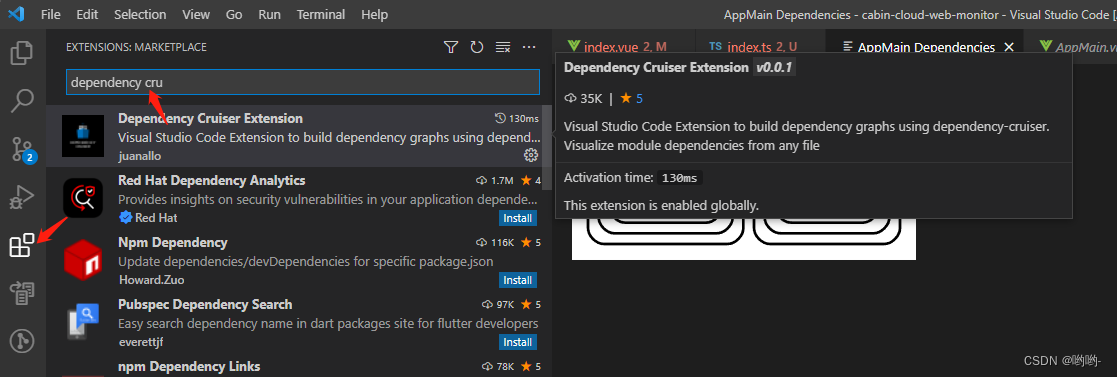Open Dependency Cruiser Extension manage gear

click(531, 155)
